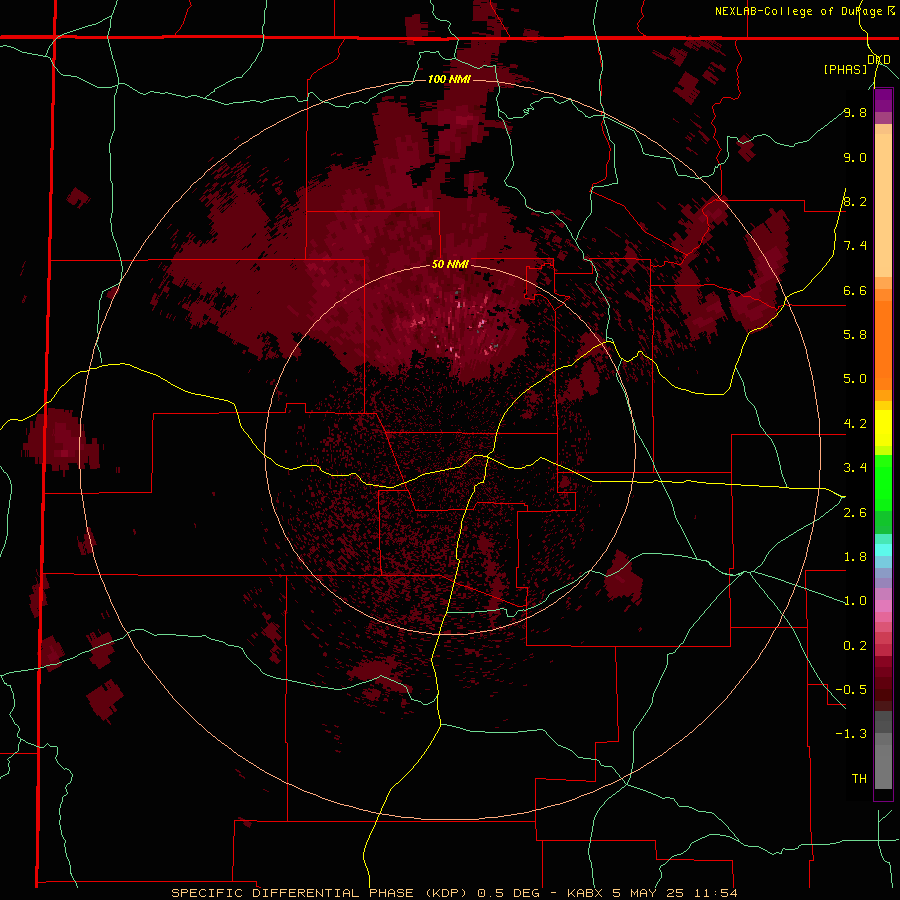The height and width of the screenshot is (900, 900).
Task: Click the 5.8 legend value
Action: click(x=855, y=335)
